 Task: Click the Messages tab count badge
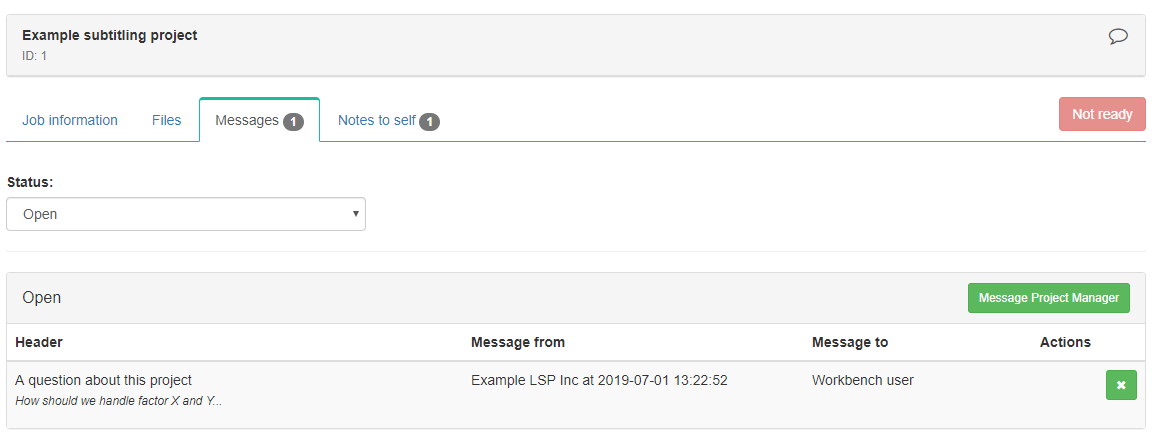coord(293,121)
